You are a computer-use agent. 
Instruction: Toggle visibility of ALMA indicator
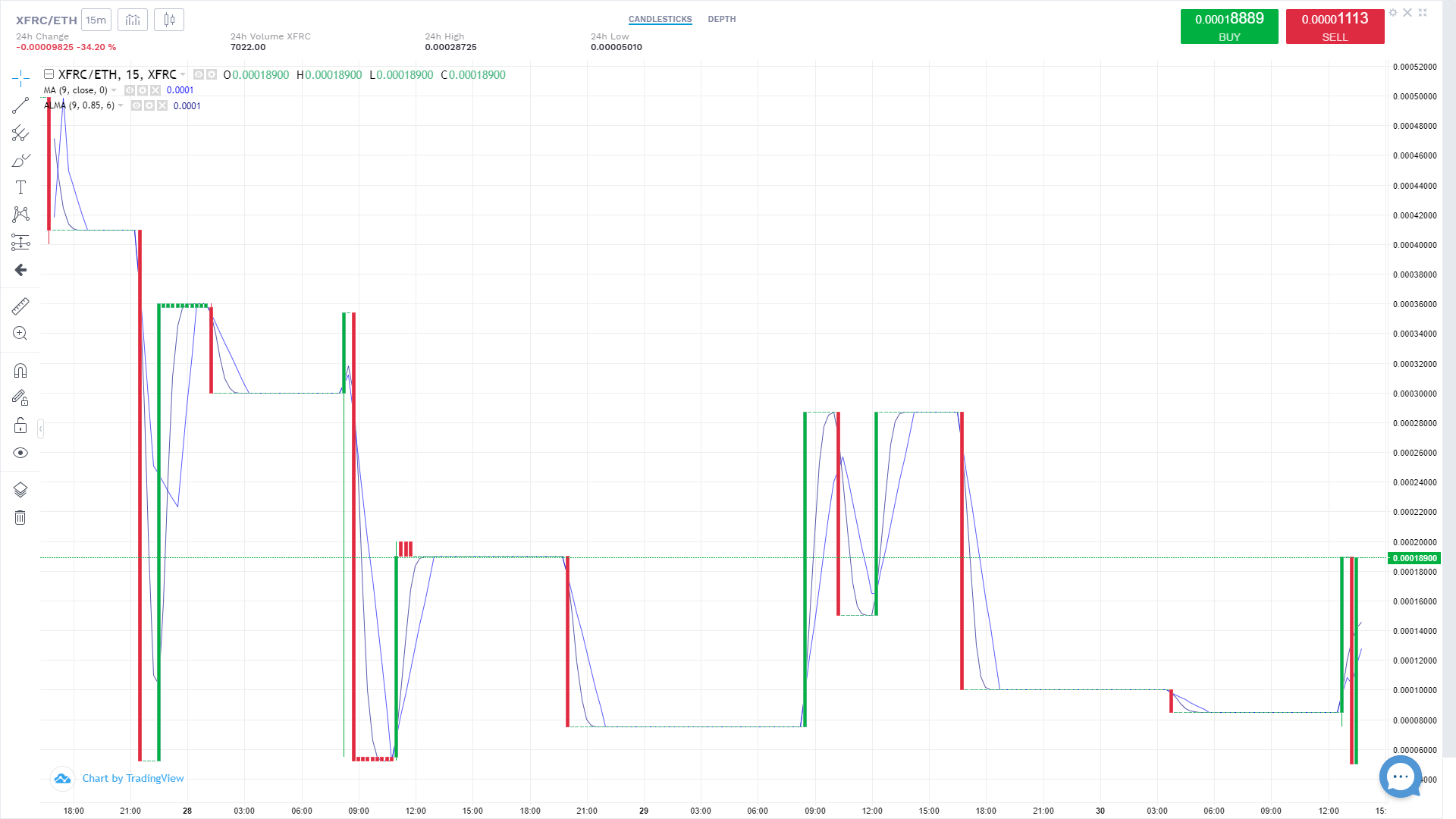point(136,106)
